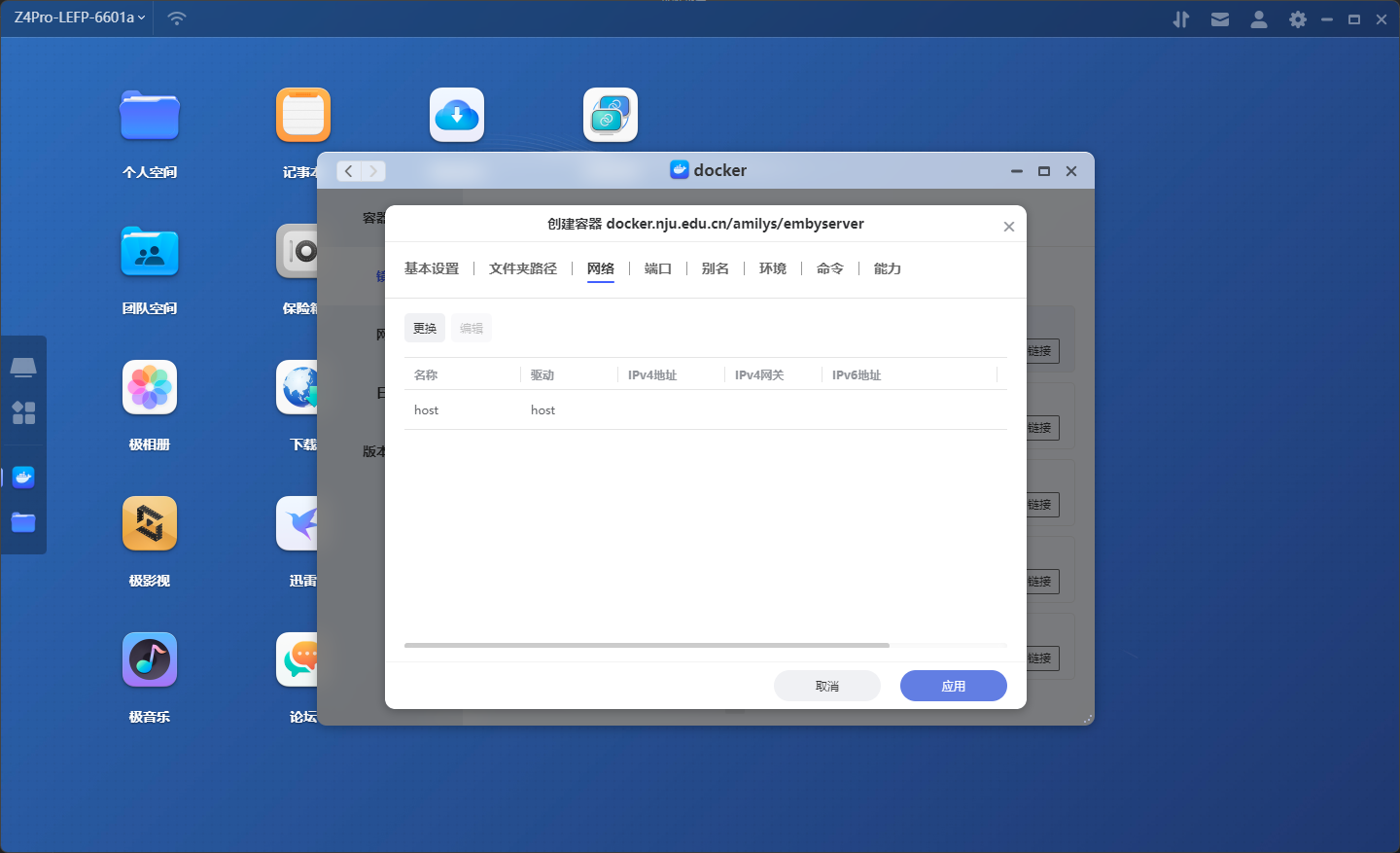Screen dimensions: 1400x853
Task: Click the docker icon in left dock
Action: point(23,478)
